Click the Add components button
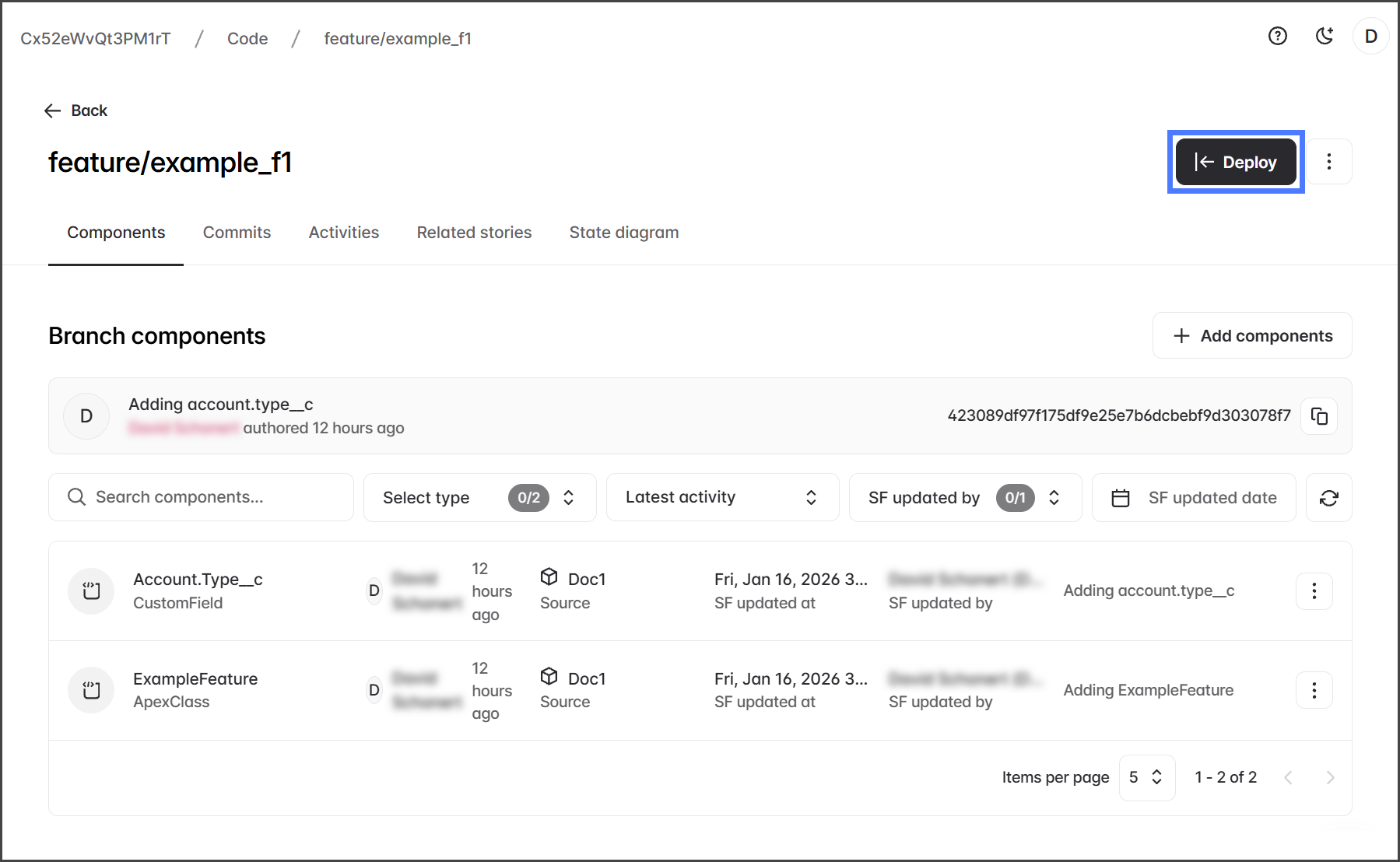This screenshot has height=862, width=1400. click(x=1251, y=336)
